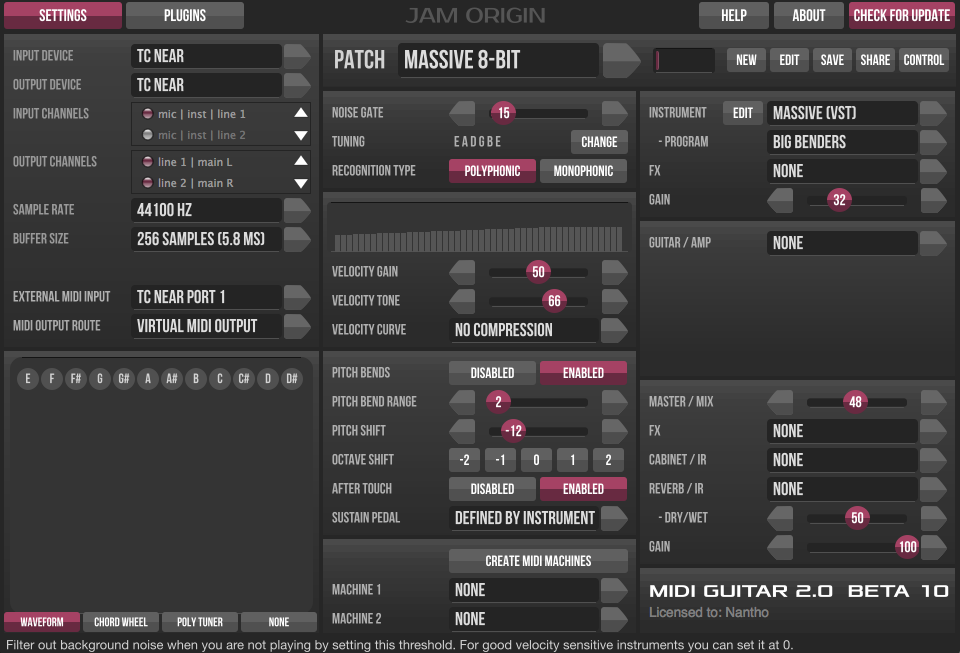Click the Create MIDI Machines button

[538, 560]
